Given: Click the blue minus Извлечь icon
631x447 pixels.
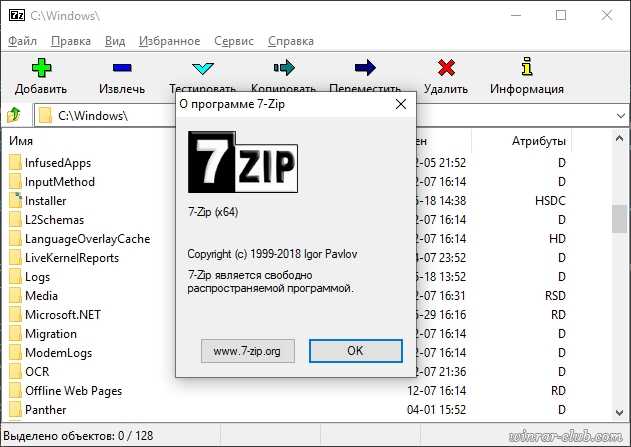Looking at the screenshot, I should point(122,68).
